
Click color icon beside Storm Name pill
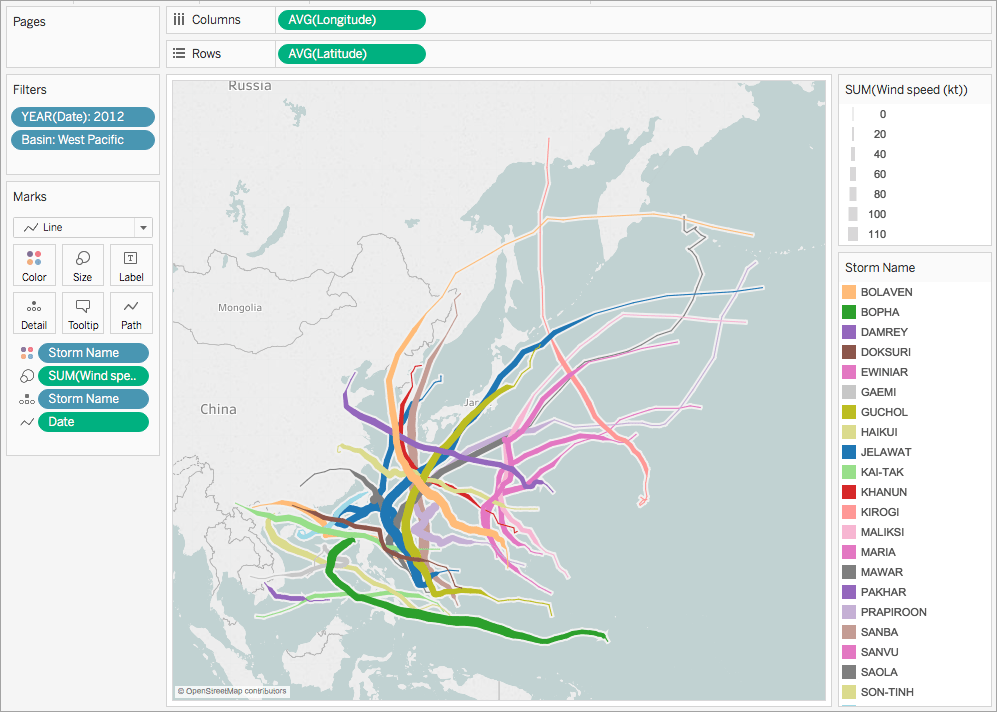tap(27, 353)
